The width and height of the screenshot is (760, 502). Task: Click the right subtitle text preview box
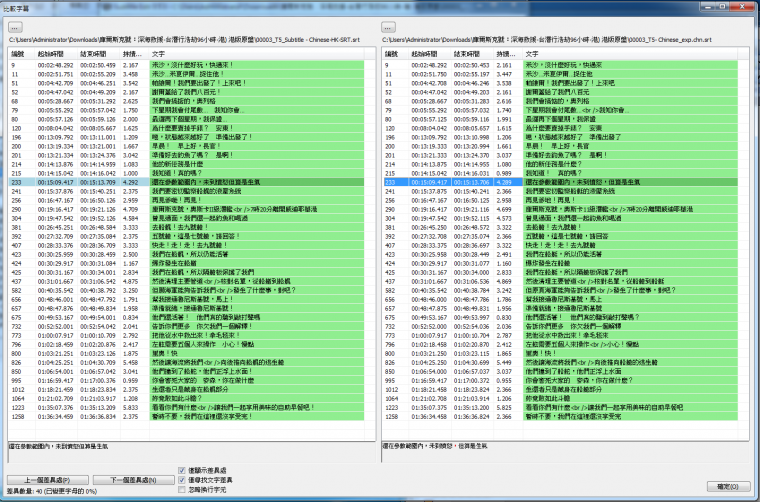coord(565,452)
